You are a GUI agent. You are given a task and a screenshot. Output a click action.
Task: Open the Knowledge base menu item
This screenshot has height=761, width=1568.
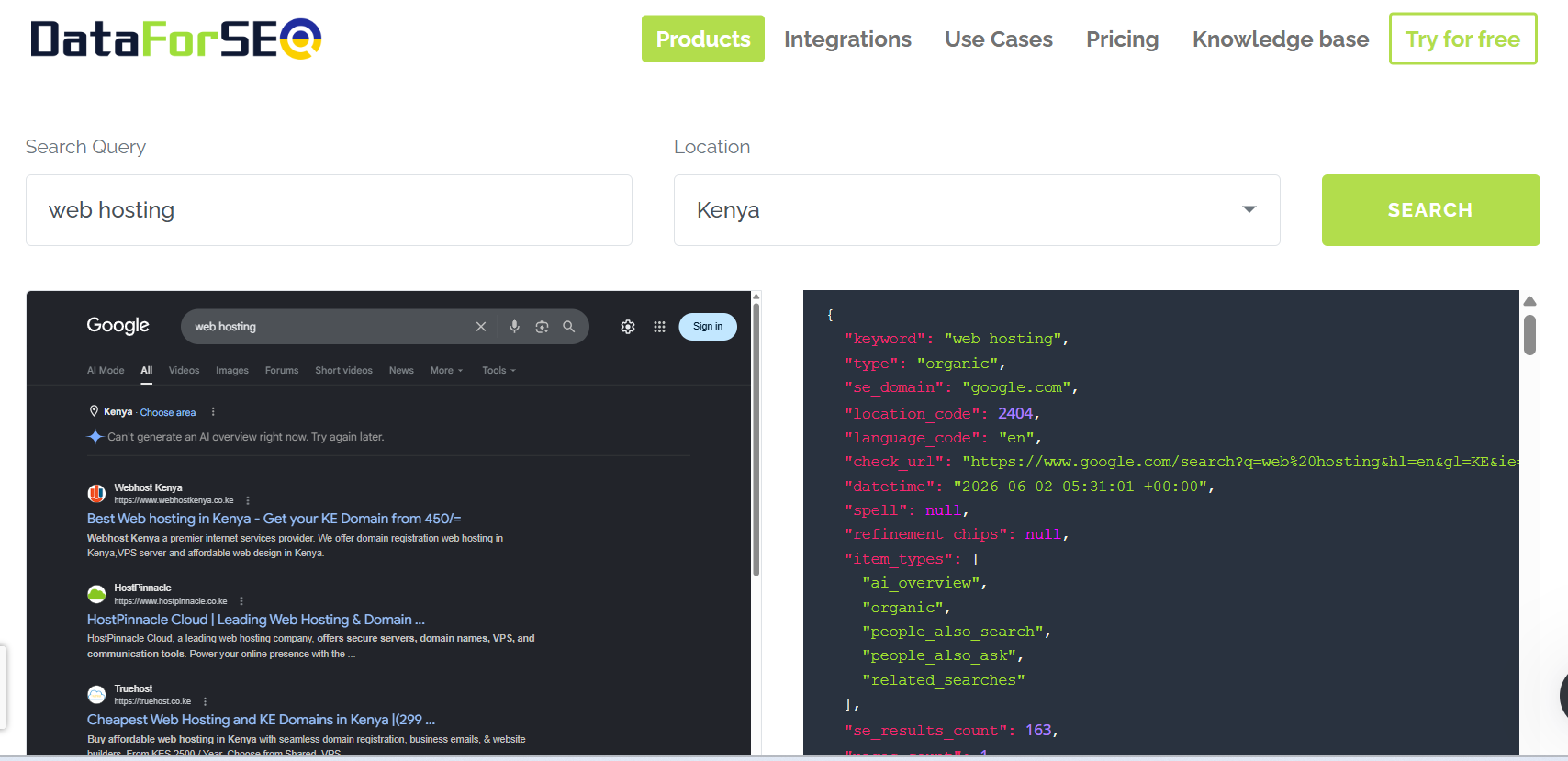pos(1281,39)
